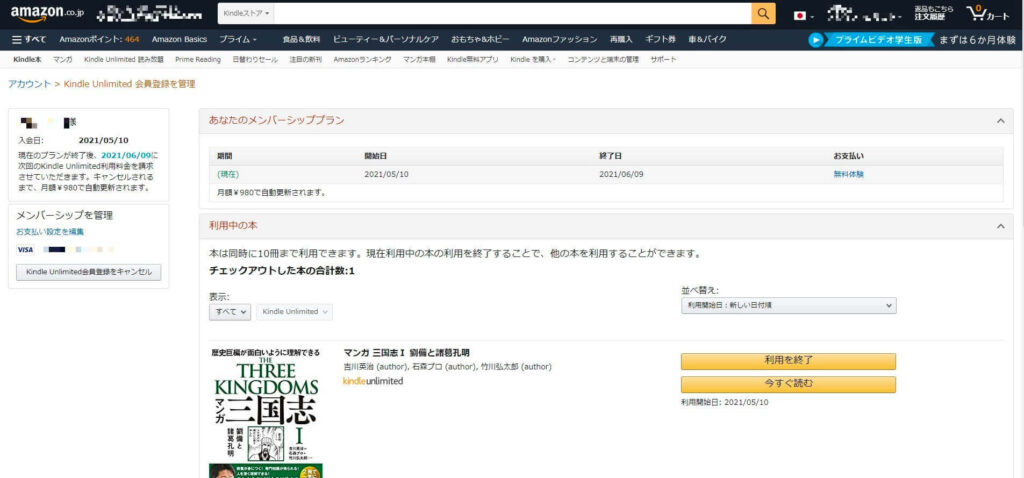1024x478 pixels.
Task: Go to Kindle Unlimited 読み放題 tab
Action: (124, 59)
